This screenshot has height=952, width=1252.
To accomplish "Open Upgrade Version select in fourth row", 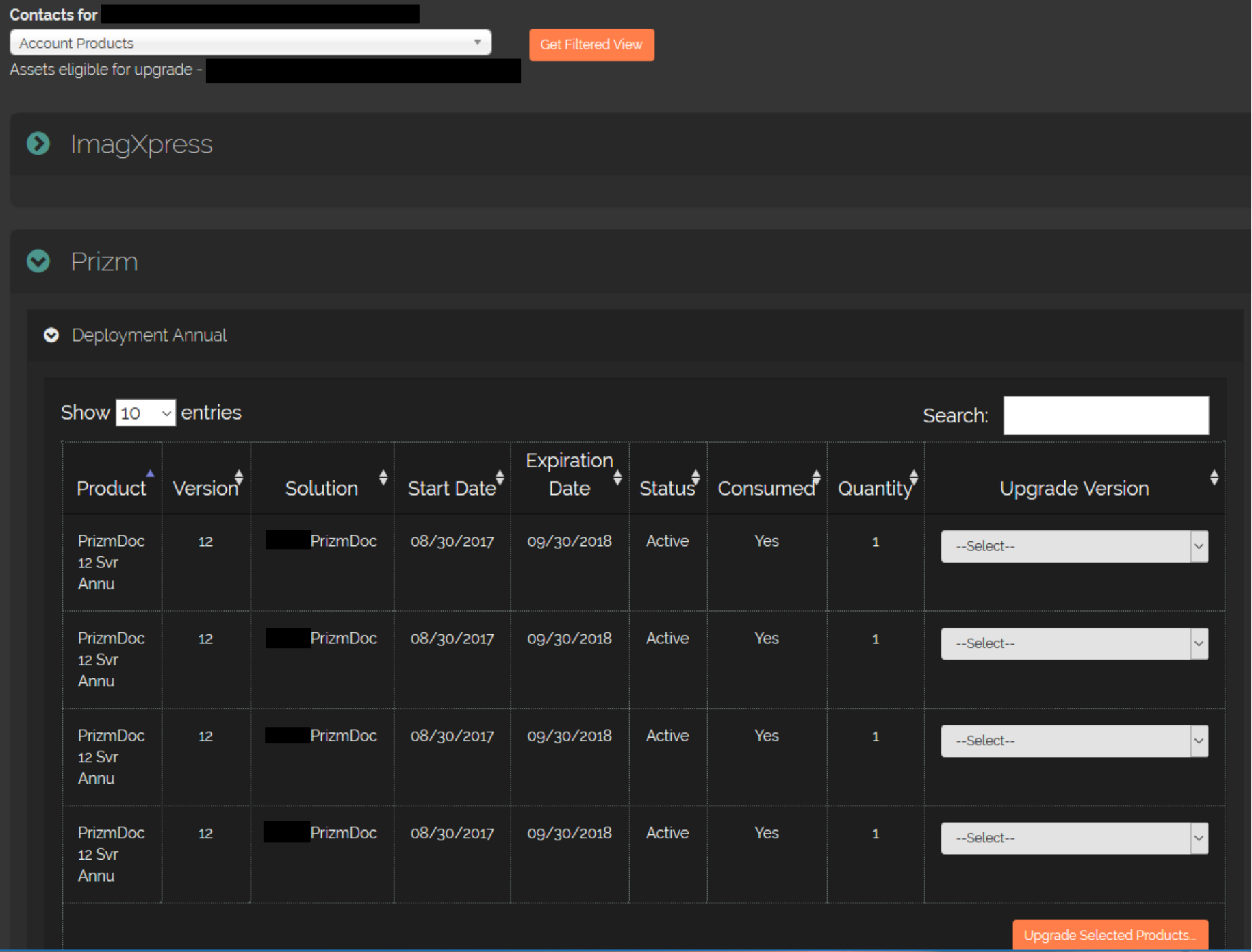I will (x=1074, y=838).
